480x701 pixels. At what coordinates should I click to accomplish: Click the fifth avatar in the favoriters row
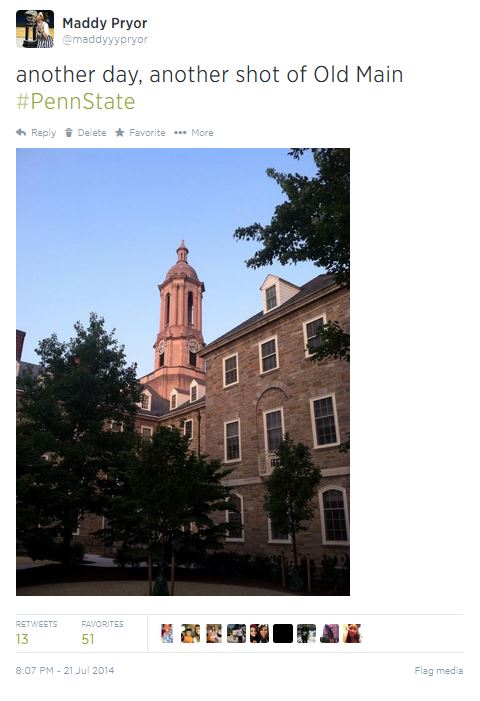click(260, 633)
